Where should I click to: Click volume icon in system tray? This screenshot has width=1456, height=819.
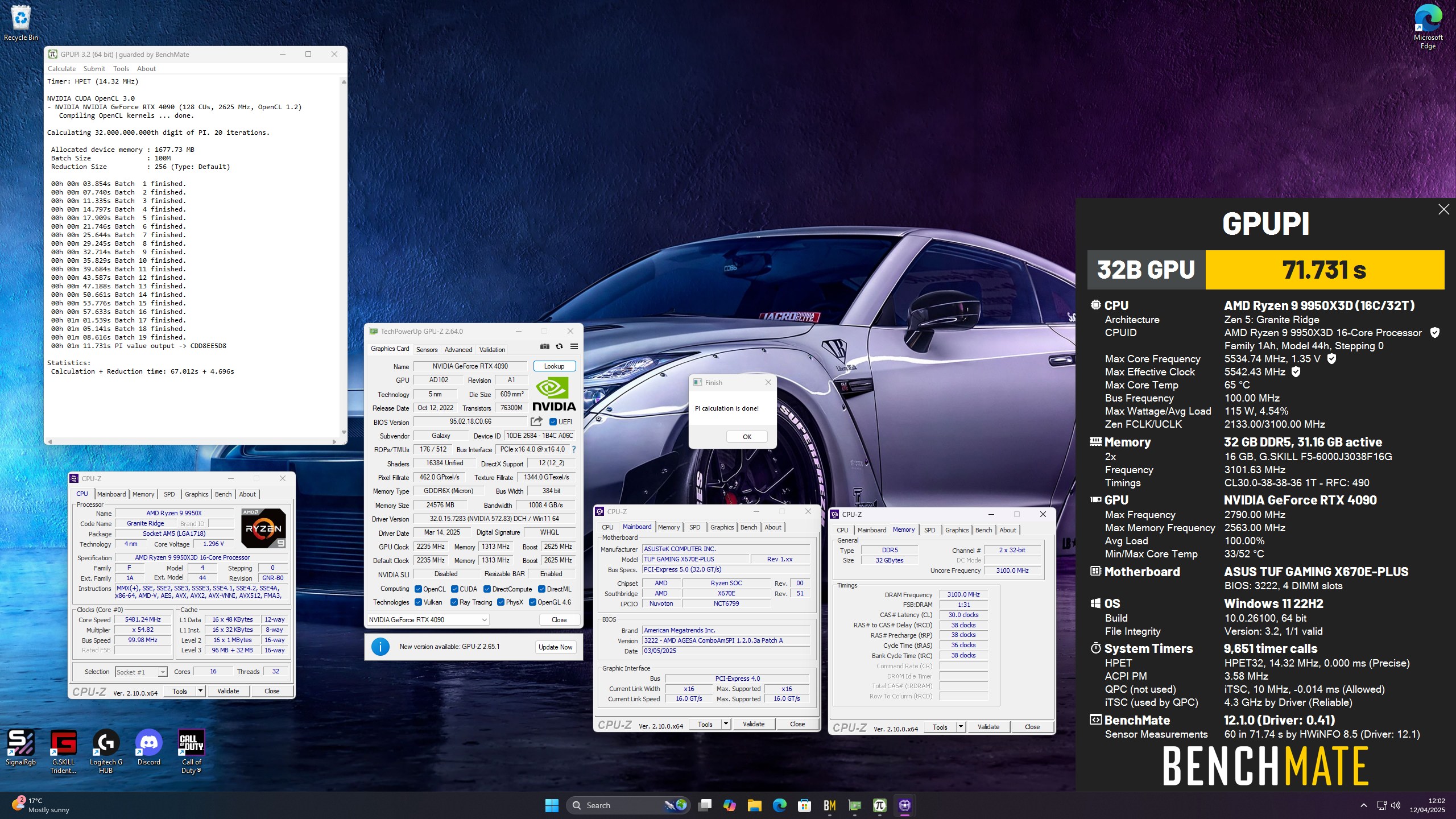pos(1396,805)
